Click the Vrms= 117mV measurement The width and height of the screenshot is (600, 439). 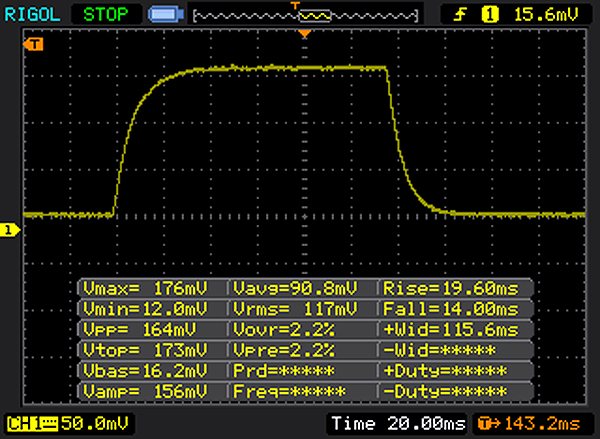point(295,308)
